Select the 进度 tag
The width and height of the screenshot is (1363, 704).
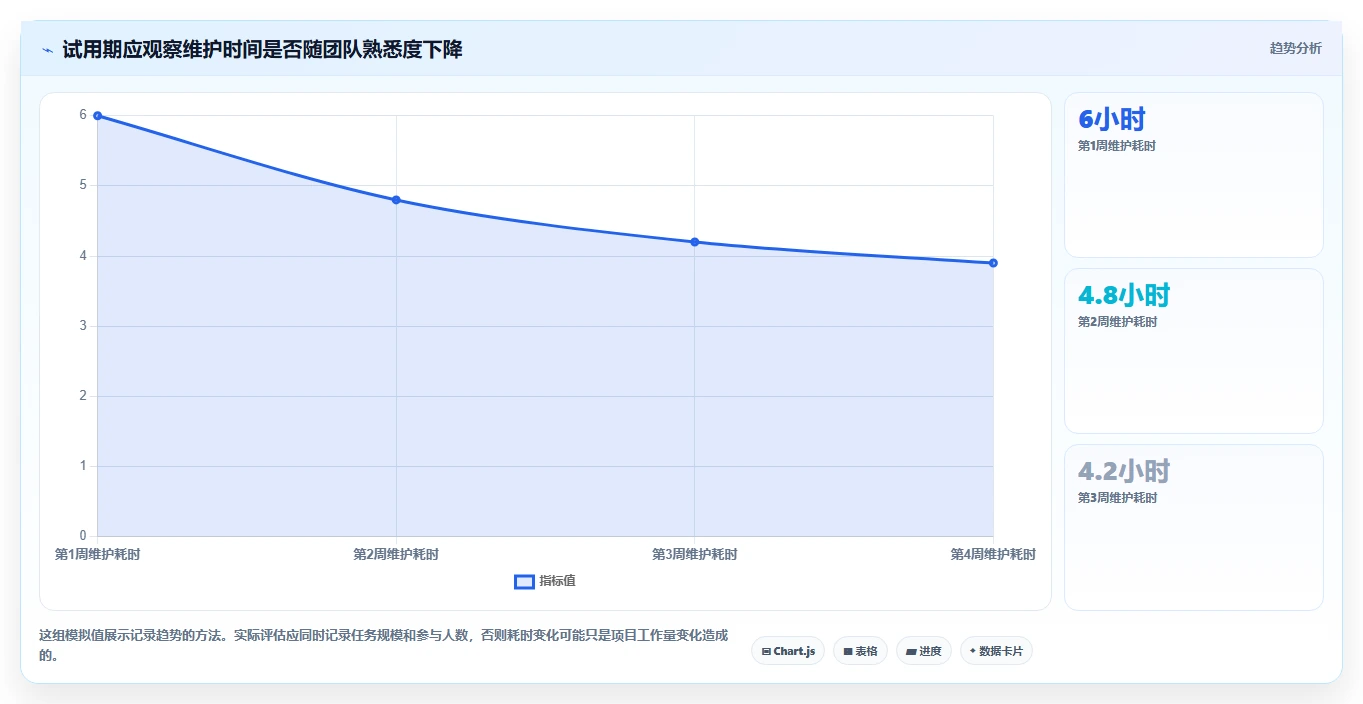(x=923, y=651)
